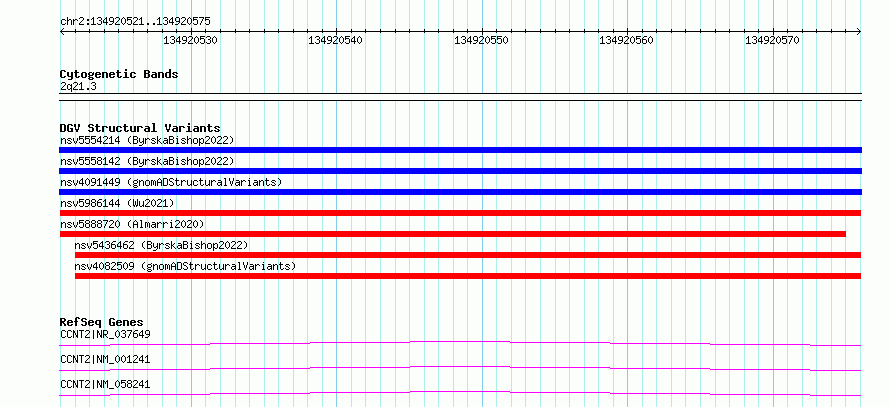This screenshot has width=890, height=407.
Task: Click the blue bar for nsv5554214
Action: 460,150
